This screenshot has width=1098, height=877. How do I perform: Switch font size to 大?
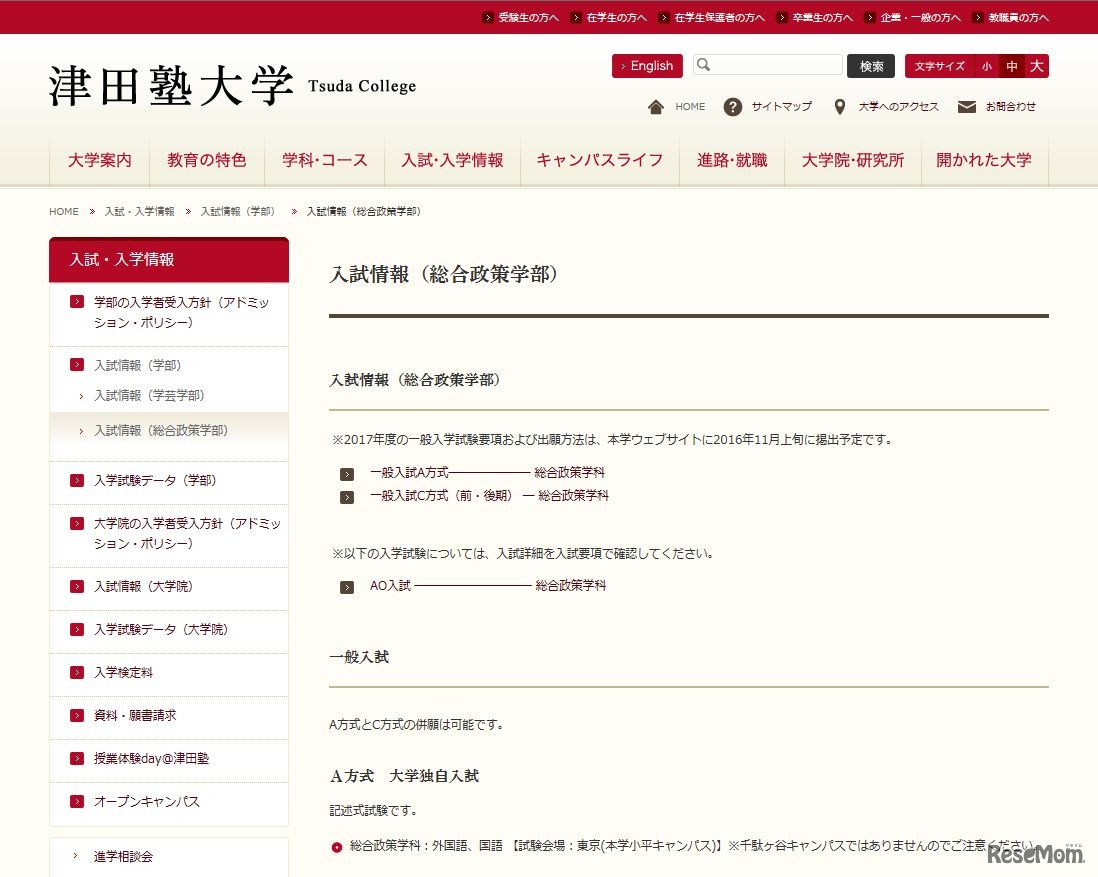tap(1037, 66)
